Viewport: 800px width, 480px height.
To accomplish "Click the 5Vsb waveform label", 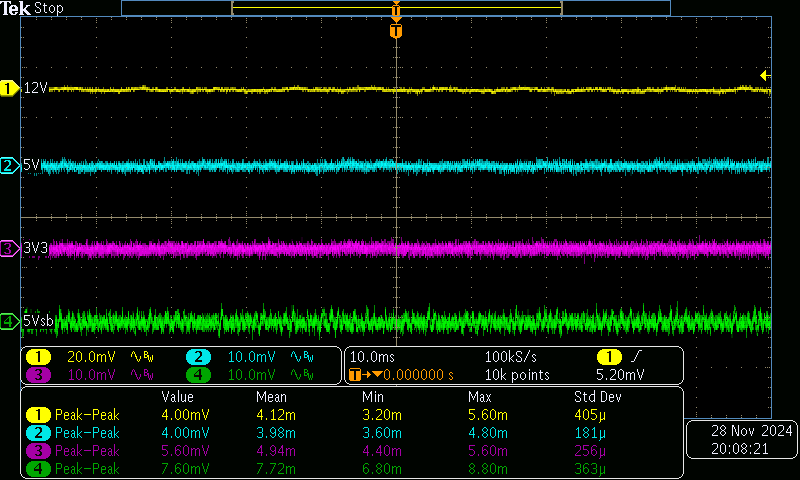I will point(38,321).
